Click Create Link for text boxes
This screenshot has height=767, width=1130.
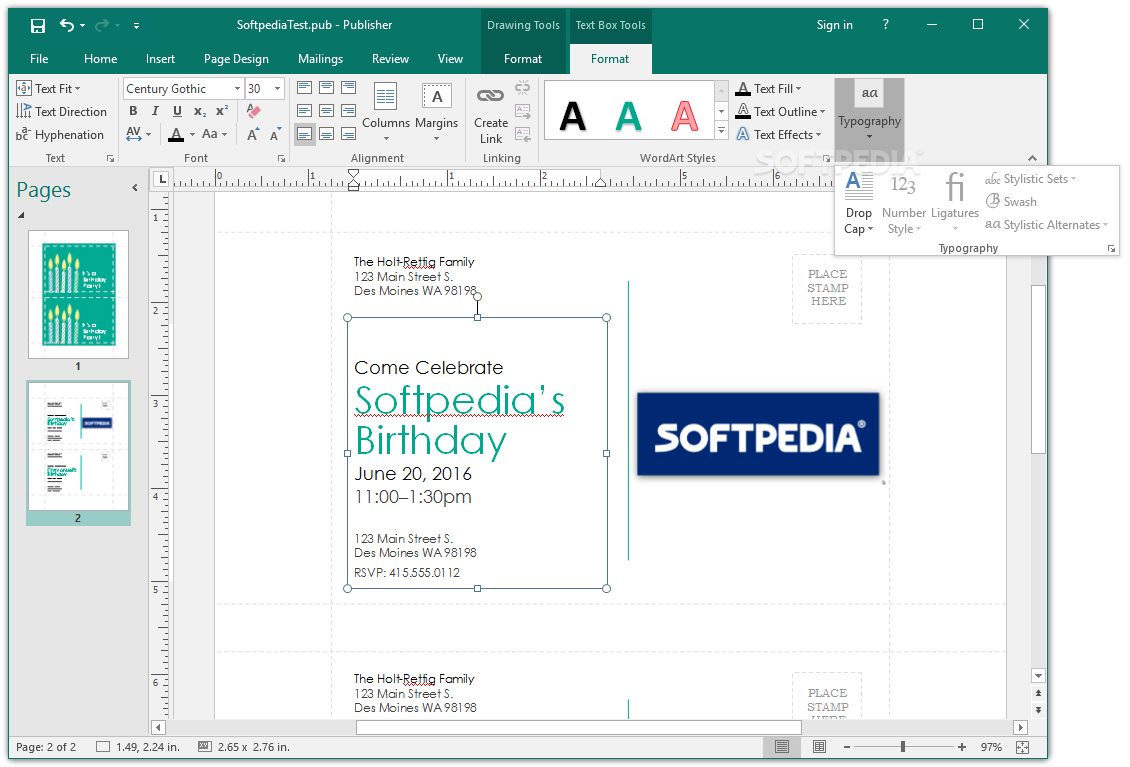[491, 115]
